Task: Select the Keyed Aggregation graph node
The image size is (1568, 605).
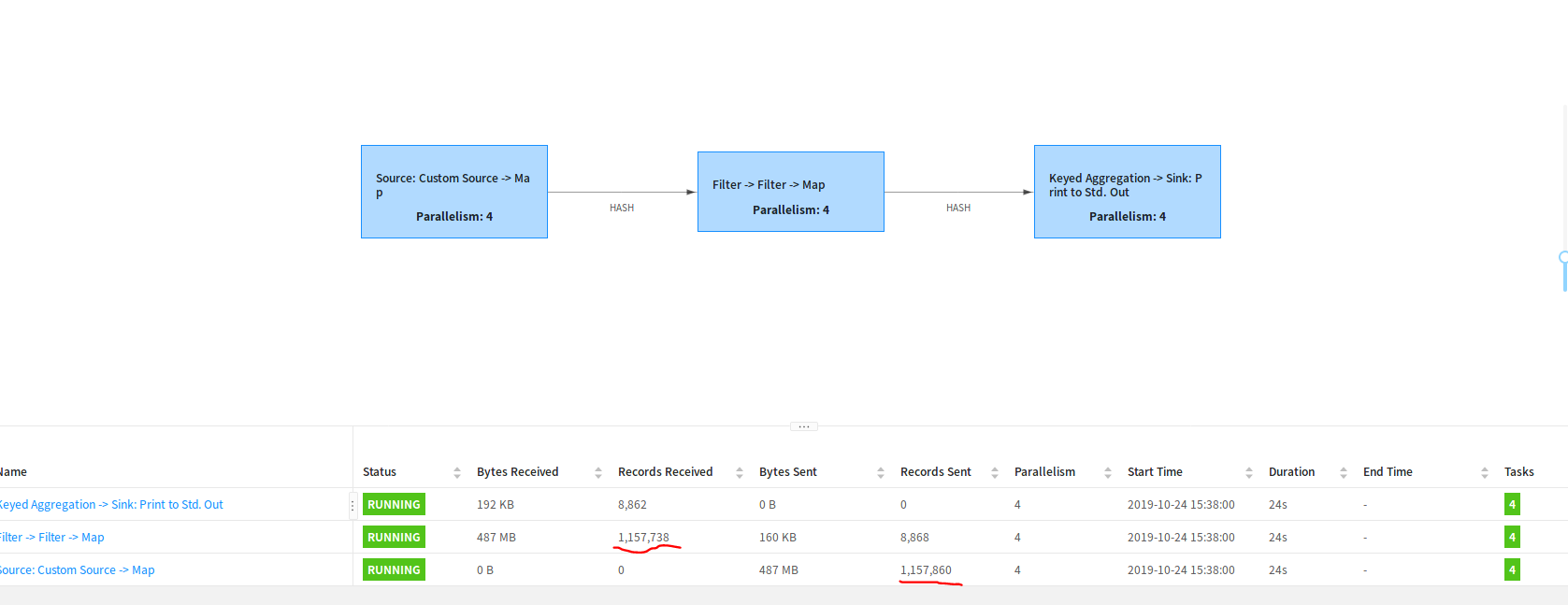Action: [x=1128, y=192]
